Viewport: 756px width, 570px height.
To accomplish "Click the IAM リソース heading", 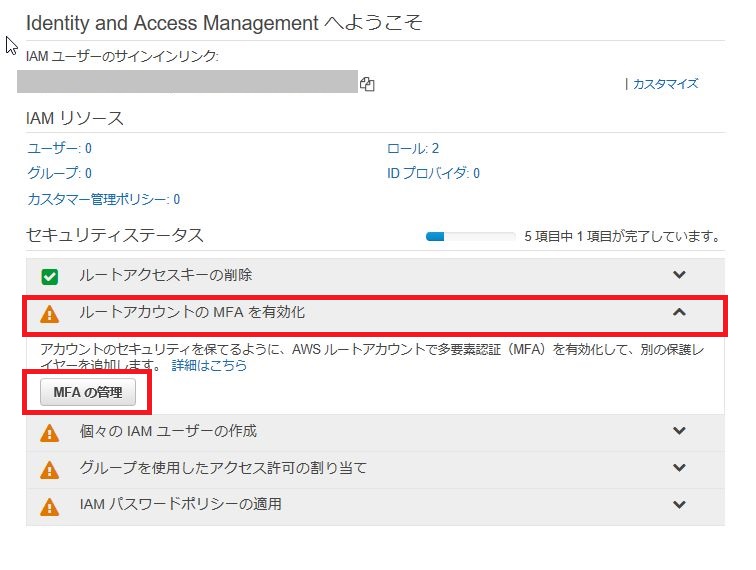I will point(75,118).
